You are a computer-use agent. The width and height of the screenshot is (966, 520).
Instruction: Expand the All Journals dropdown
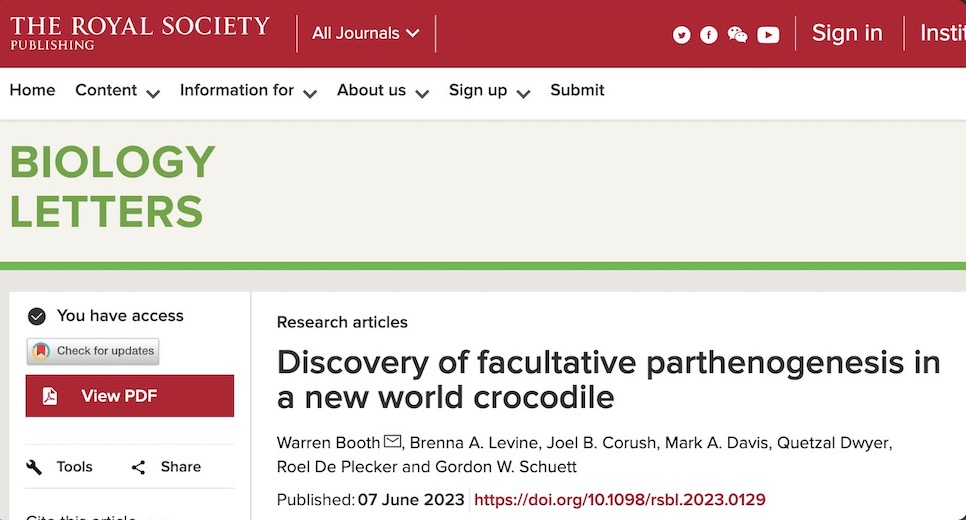tap(365, 33)
